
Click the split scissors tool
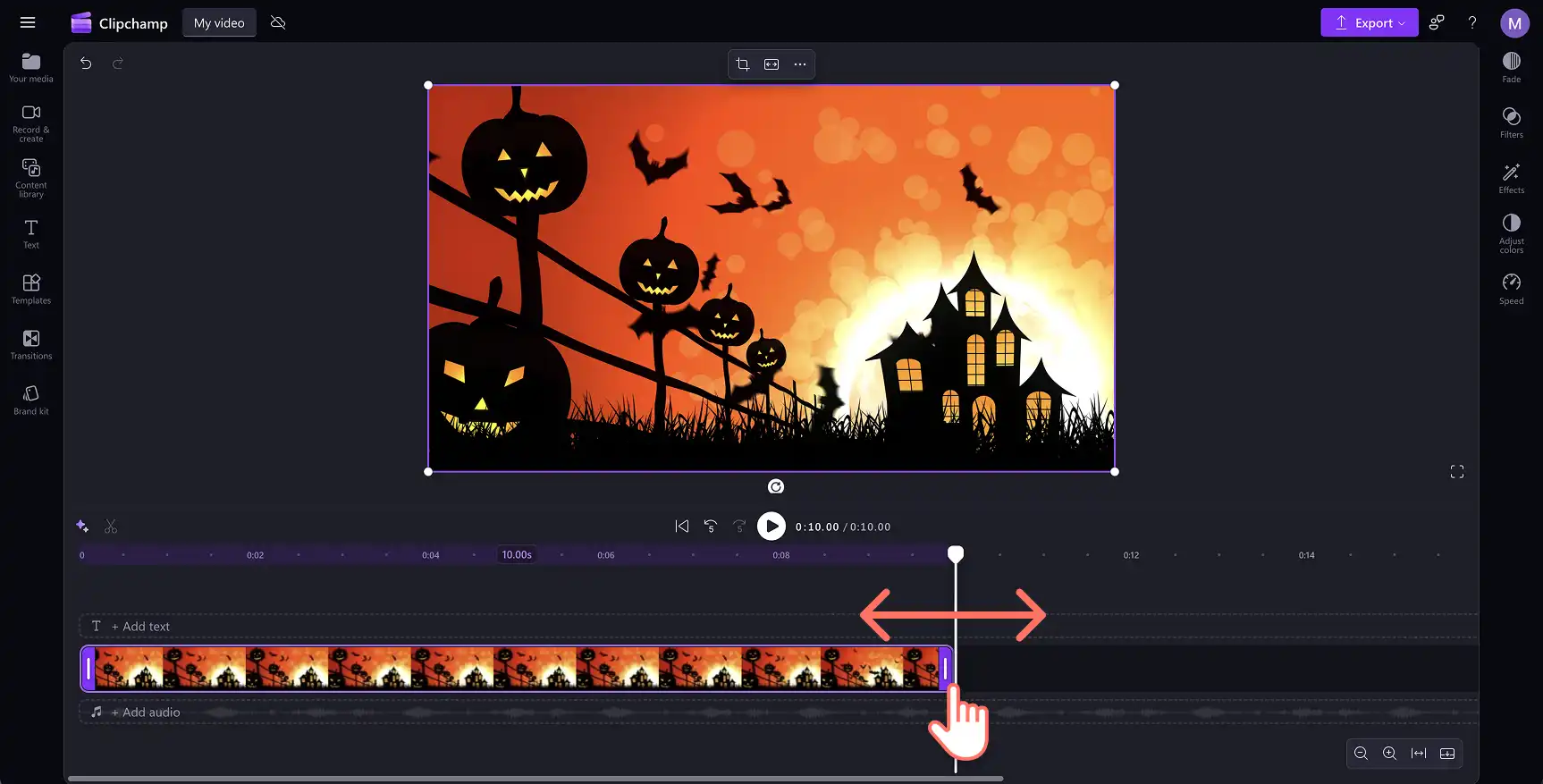pos(111,527)
